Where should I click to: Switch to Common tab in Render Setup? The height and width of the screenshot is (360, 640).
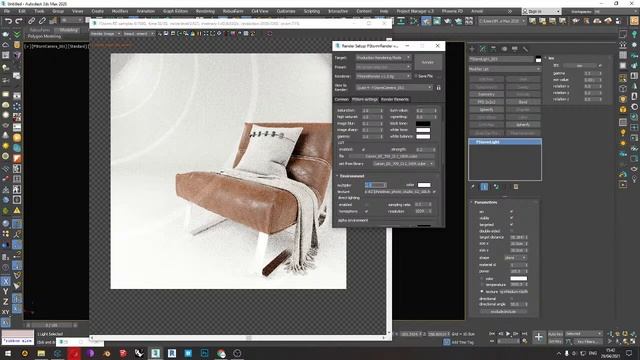(342, 99)
